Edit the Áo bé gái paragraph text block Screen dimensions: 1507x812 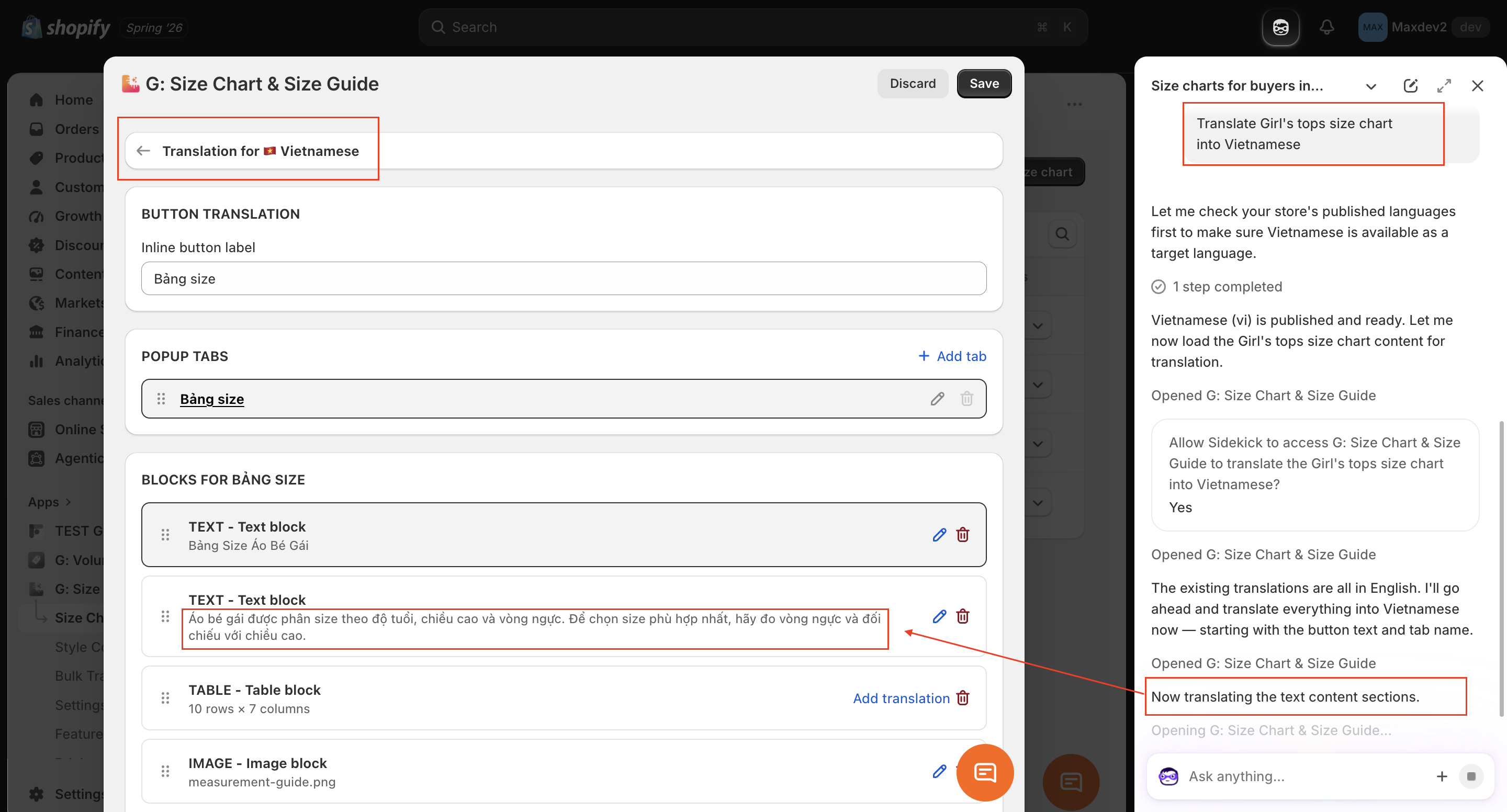pos(940,617)
